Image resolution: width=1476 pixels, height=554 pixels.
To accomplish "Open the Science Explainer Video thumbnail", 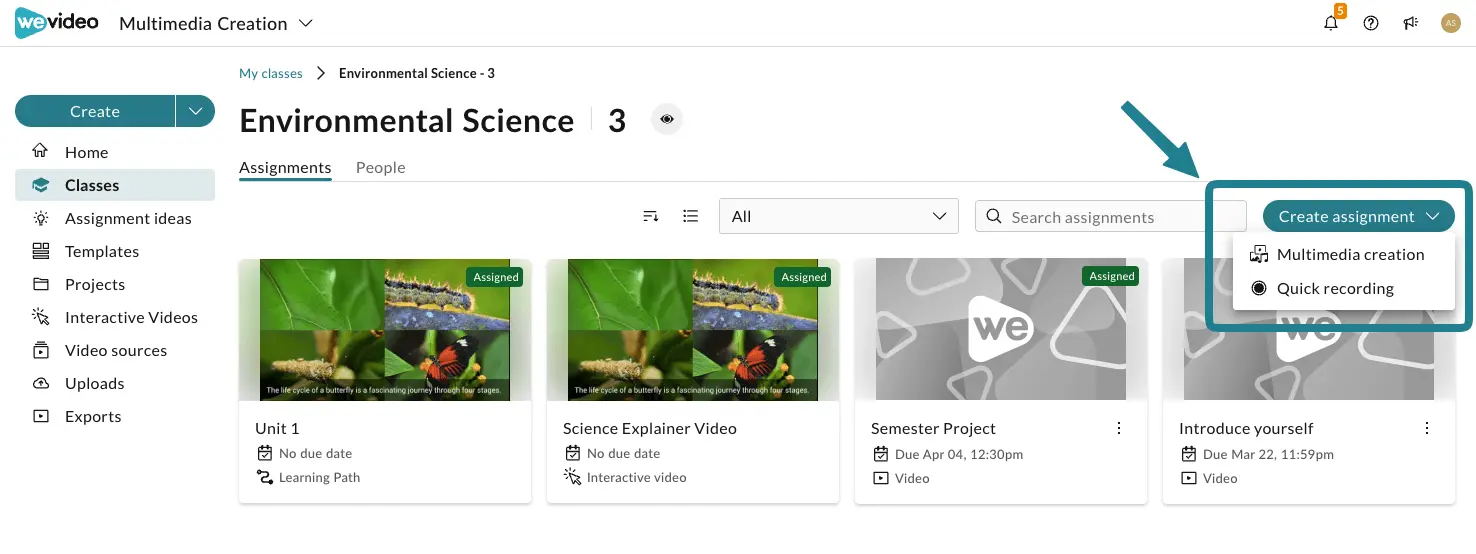I will tap(693, 330).
